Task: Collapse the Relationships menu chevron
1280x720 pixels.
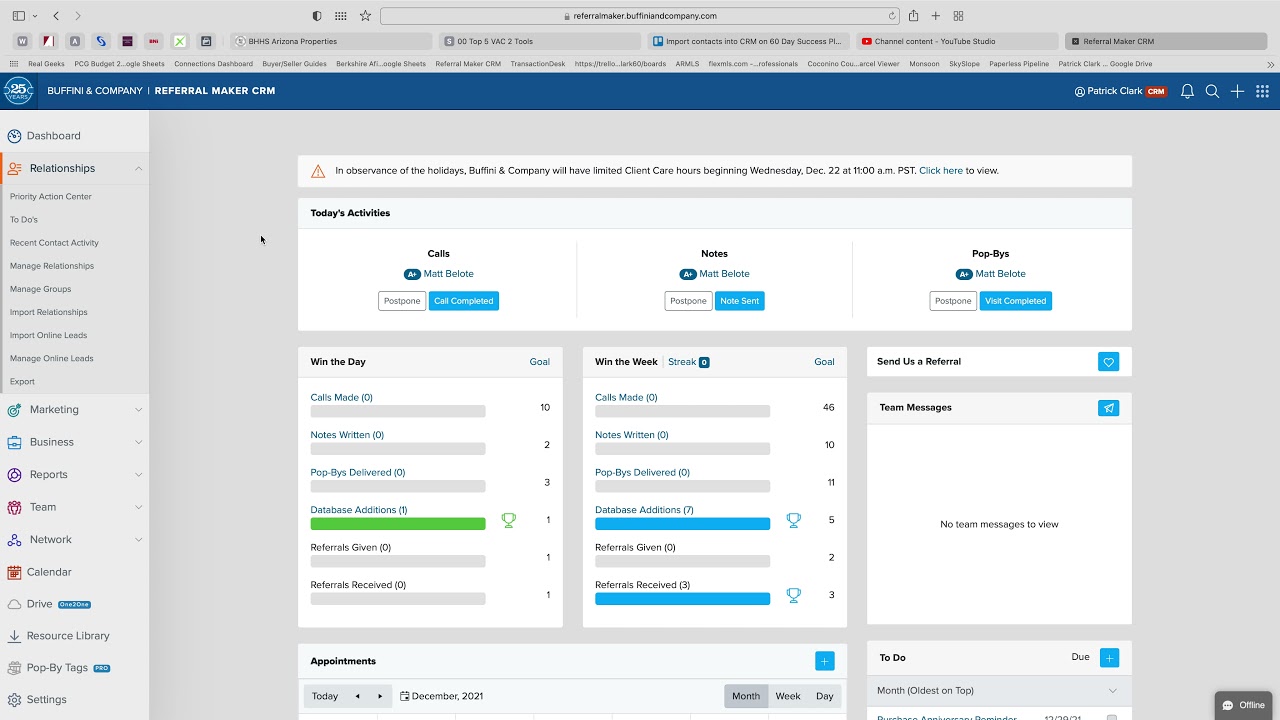Action: (x=138, y=169)
